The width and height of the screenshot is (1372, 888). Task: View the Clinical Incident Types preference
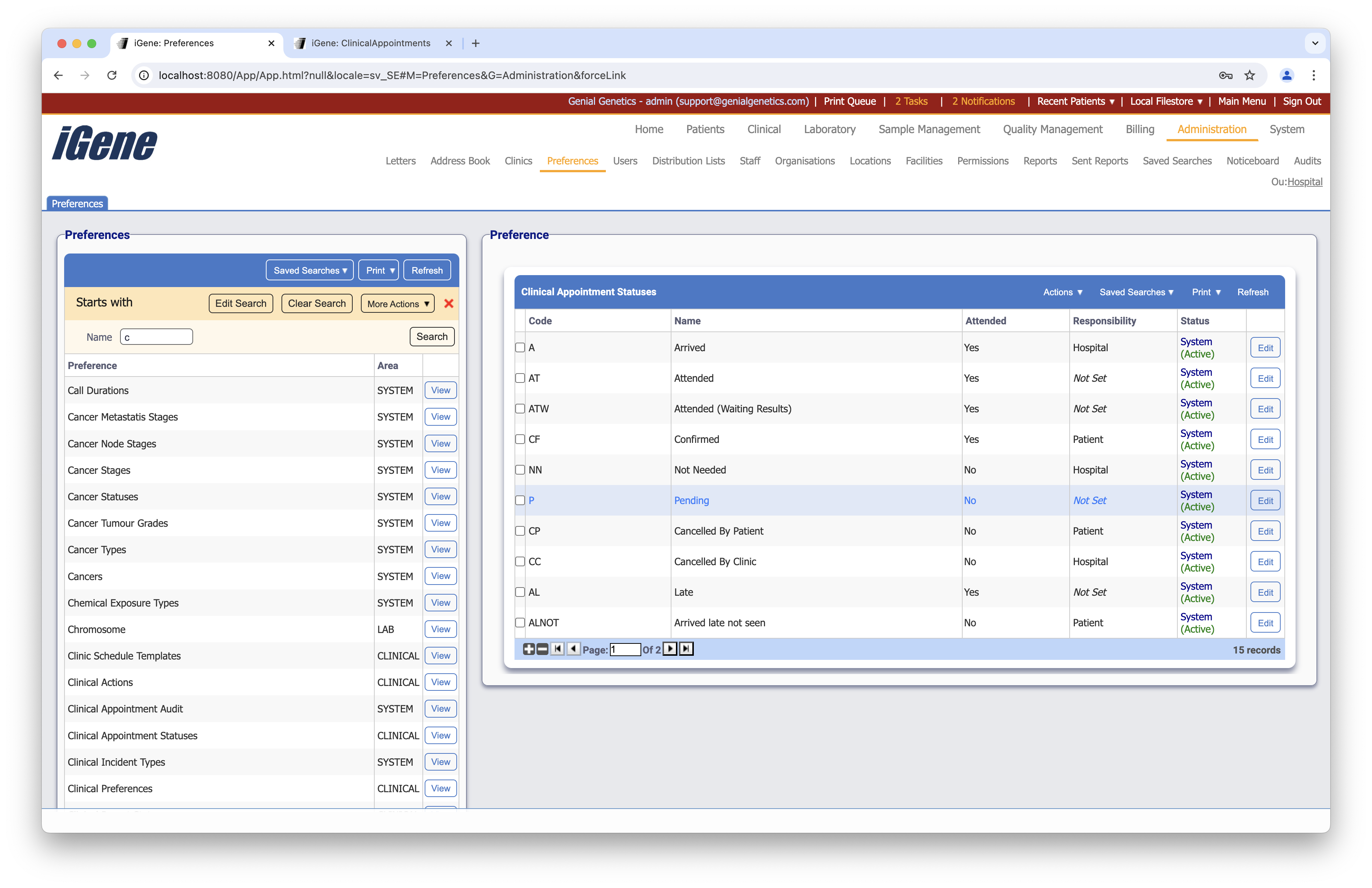[440, 762]
